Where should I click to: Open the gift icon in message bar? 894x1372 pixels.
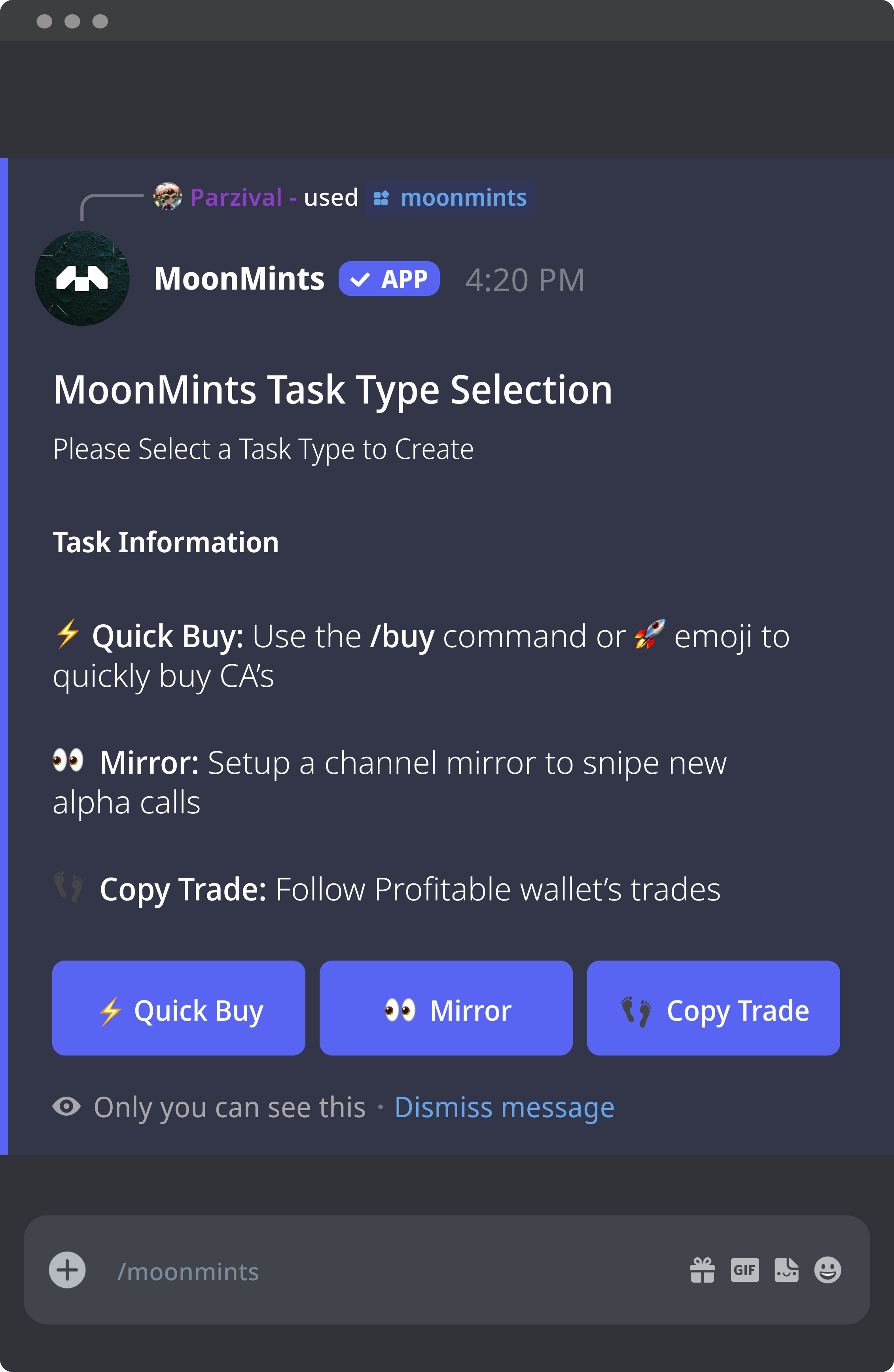[702, 1270]
